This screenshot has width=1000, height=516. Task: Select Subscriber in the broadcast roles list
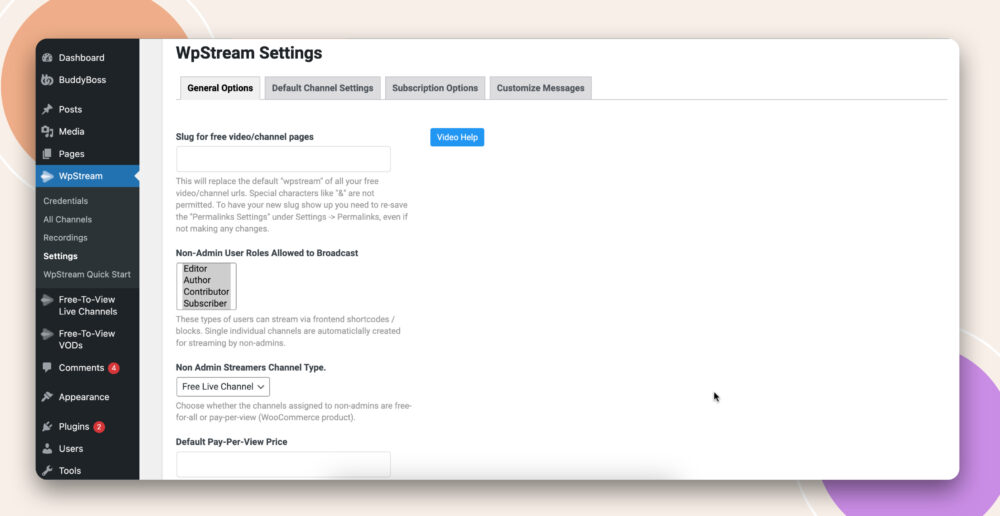[x=204, y=303]
